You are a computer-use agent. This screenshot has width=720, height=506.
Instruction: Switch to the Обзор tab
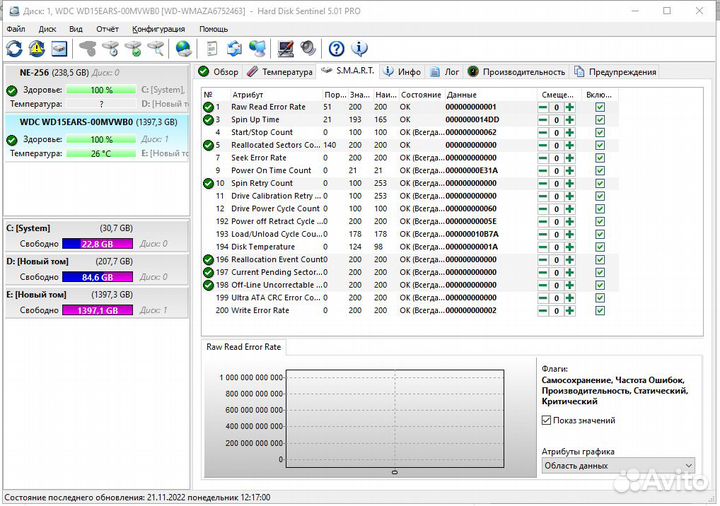click(x=218, y=72)
